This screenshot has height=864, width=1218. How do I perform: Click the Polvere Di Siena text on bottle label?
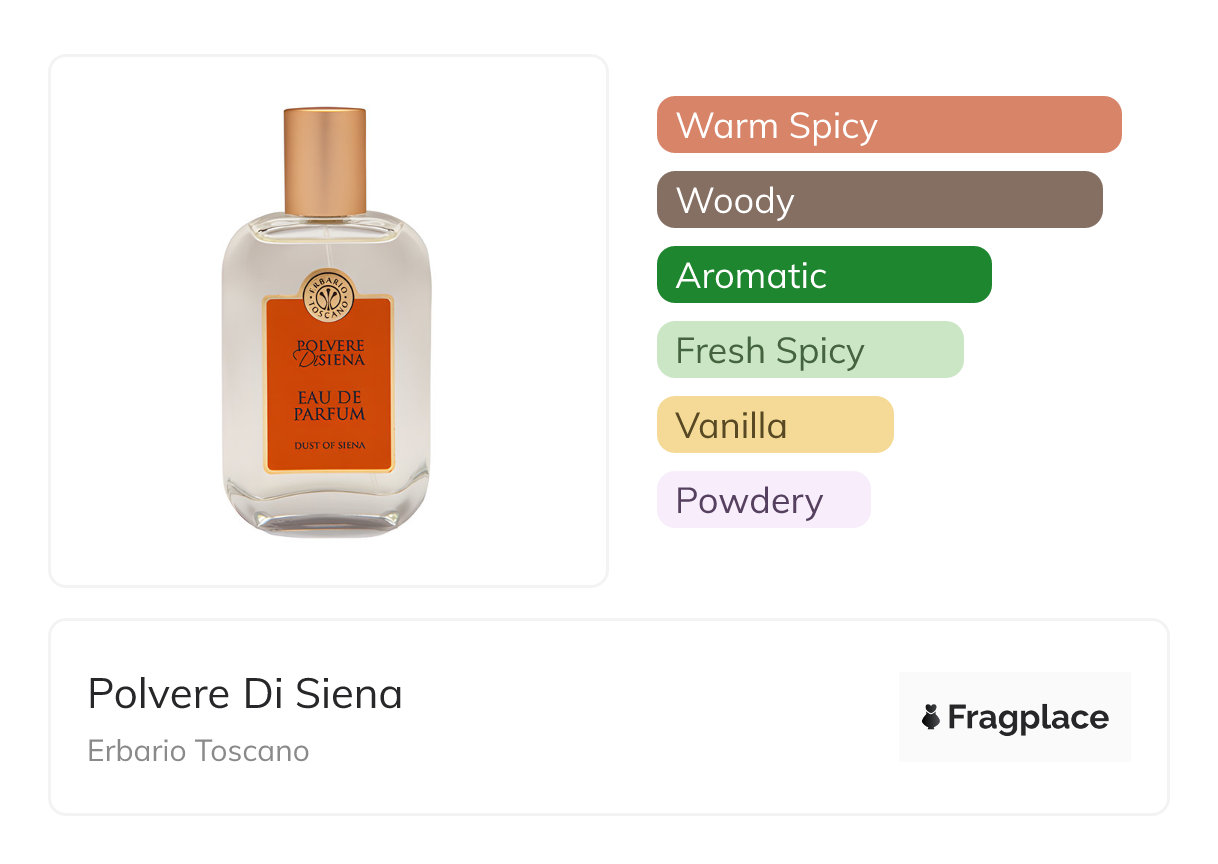[329, 353]
